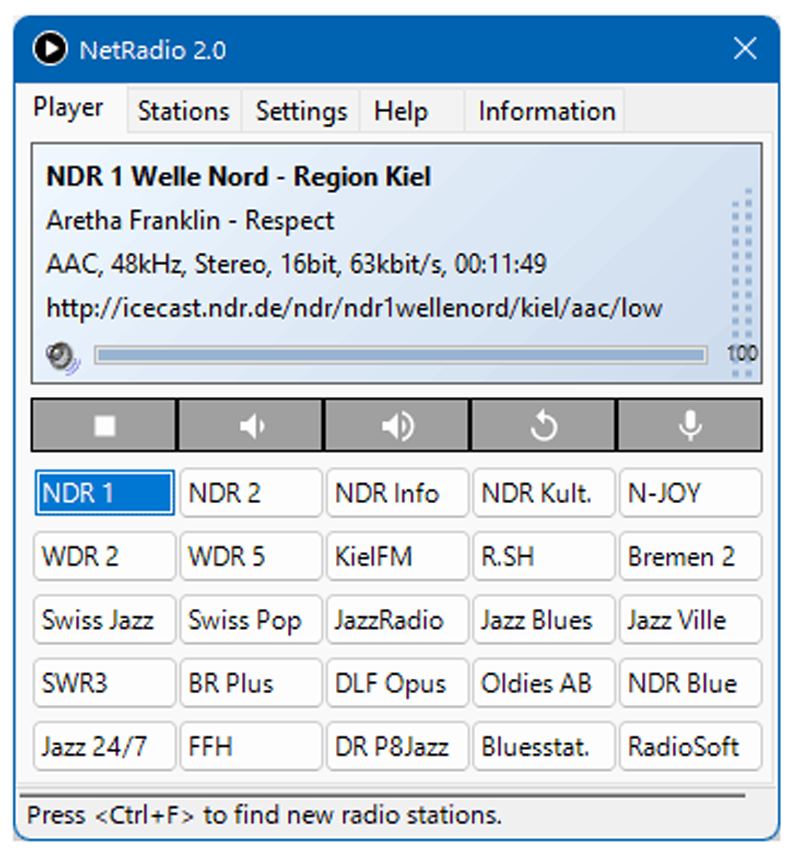Screen dimensions: 800x852
Task: Click the stream info line AAC, 48kHz, Stereo
Action: [296, 265]
